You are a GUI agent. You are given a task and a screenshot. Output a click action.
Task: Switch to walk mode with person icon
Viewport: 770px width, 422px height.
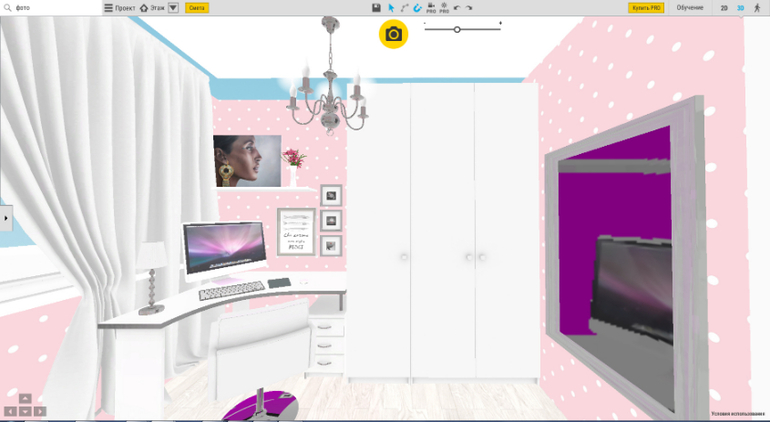pos(757,8)
